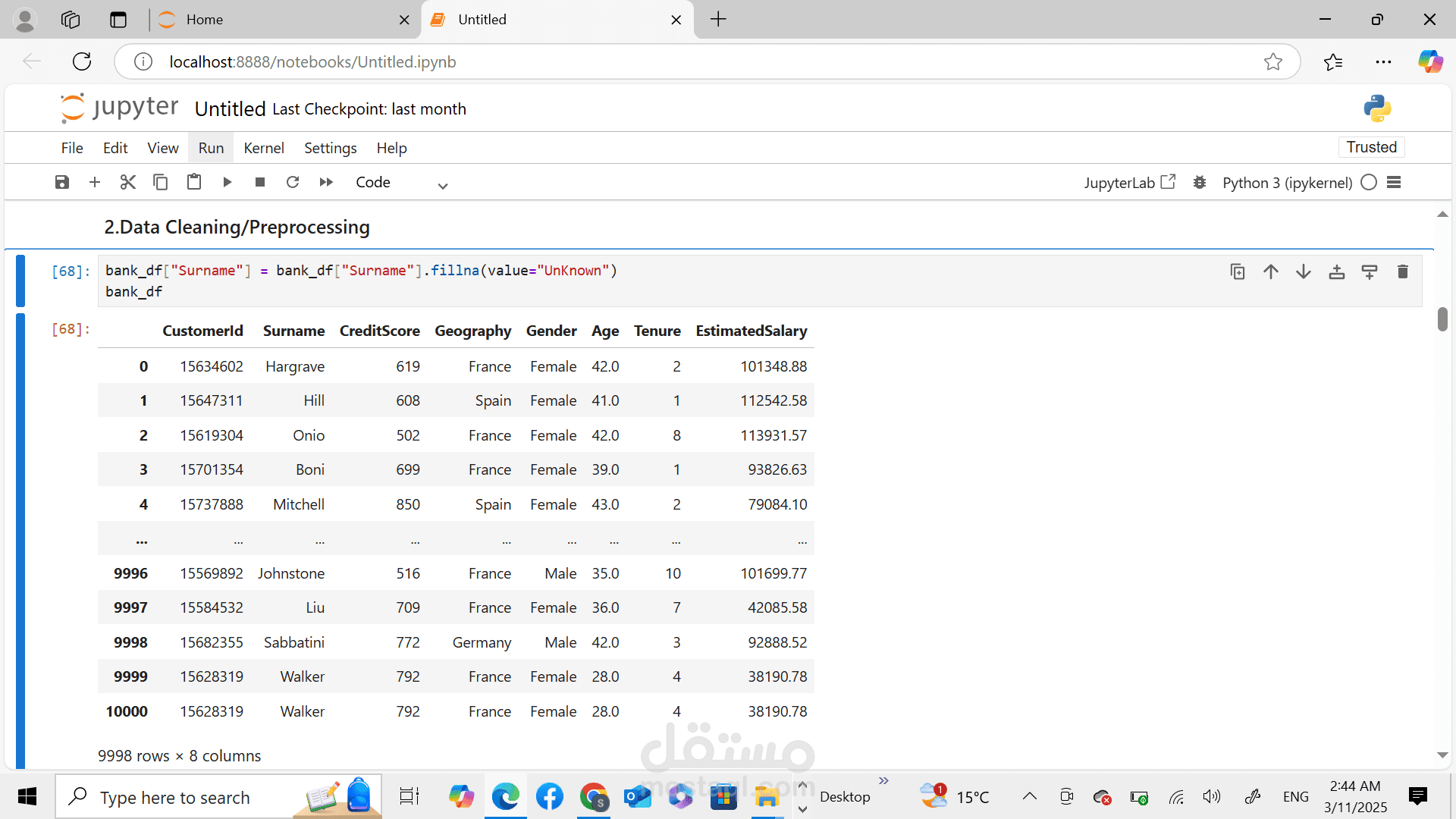
Task: Save the notebook with the floppy disk icon
Action: tap(62, 182)
